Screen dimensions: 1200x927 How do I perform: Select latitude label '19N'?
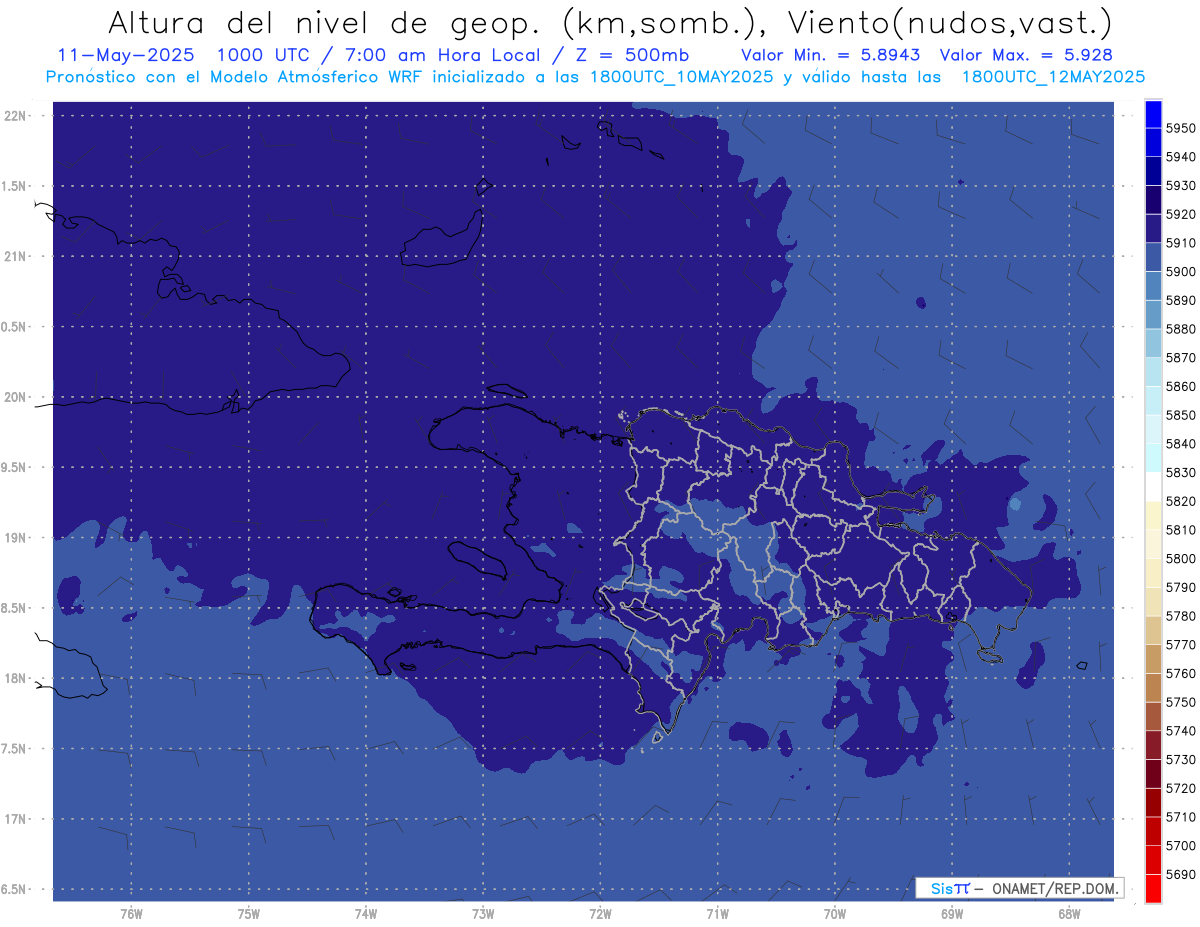point(17,538)
